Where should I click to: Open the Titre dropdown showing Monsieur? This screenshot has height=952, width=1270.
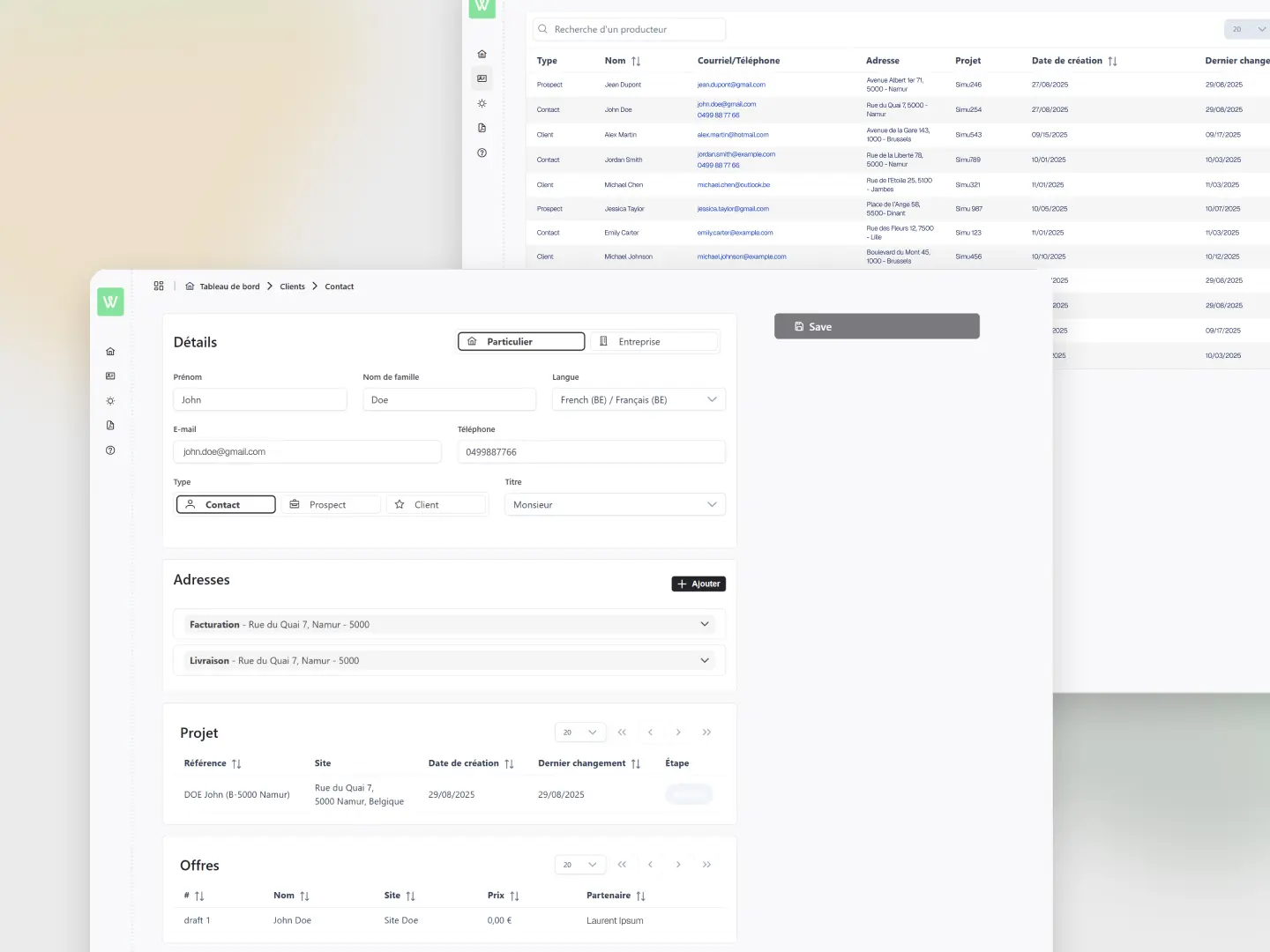(x=615, y=505)
